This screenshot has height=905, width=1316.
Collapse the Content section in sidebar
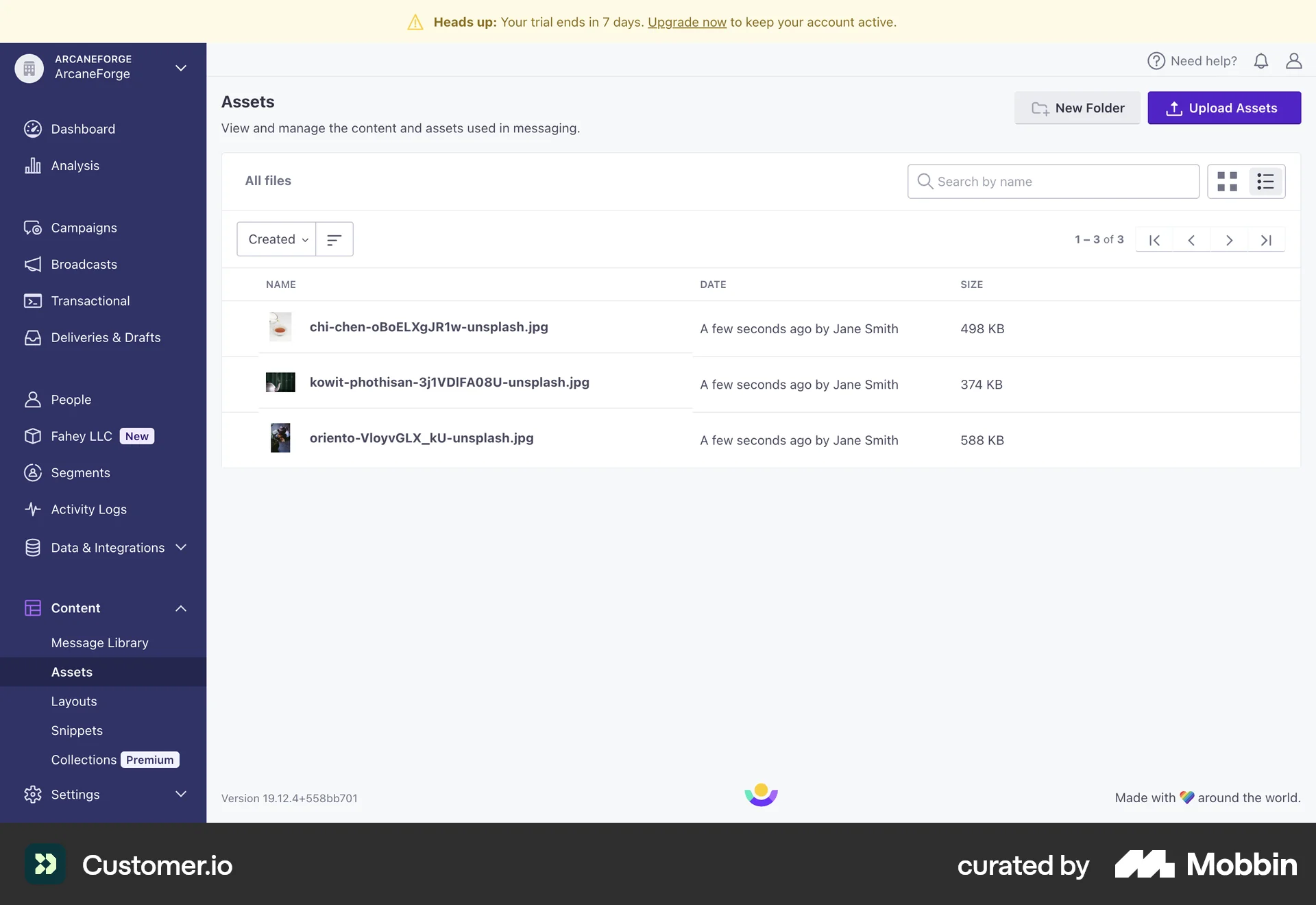tap(181, 608)
